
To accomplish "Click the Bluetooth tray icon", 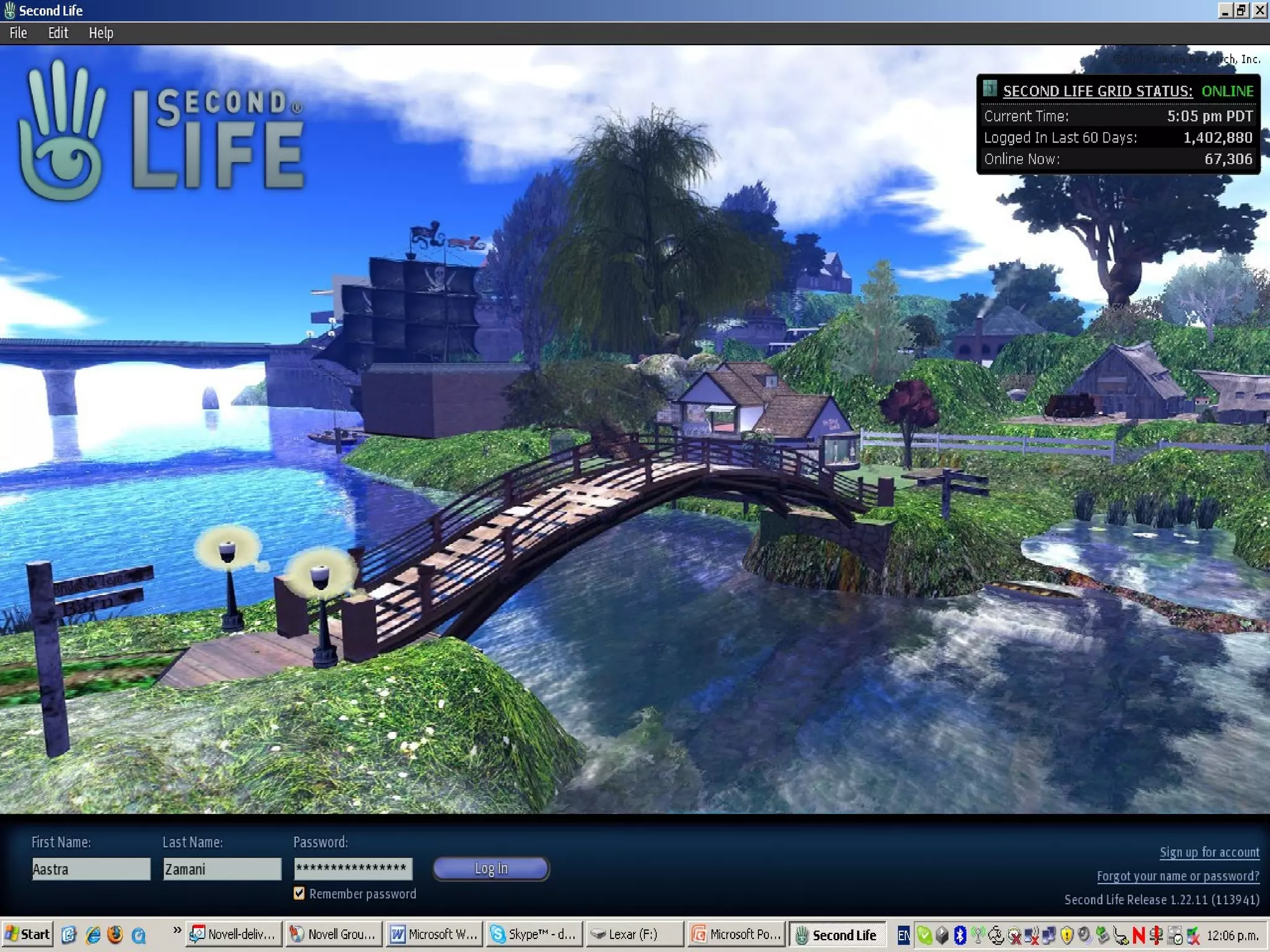I will (960, 935).
